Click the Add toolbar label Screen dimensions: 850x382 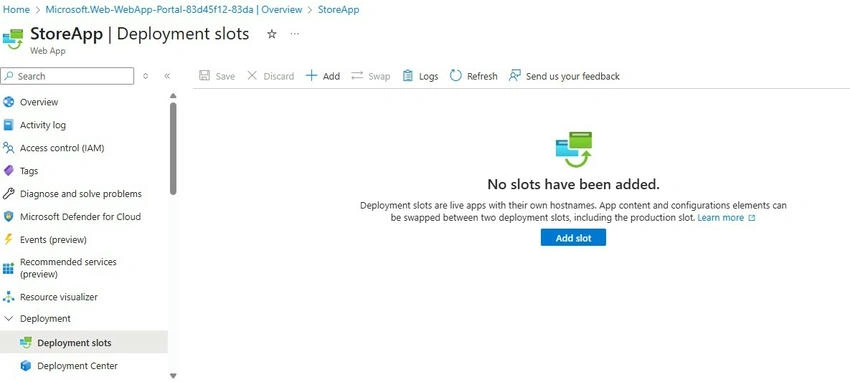(331, 76)
